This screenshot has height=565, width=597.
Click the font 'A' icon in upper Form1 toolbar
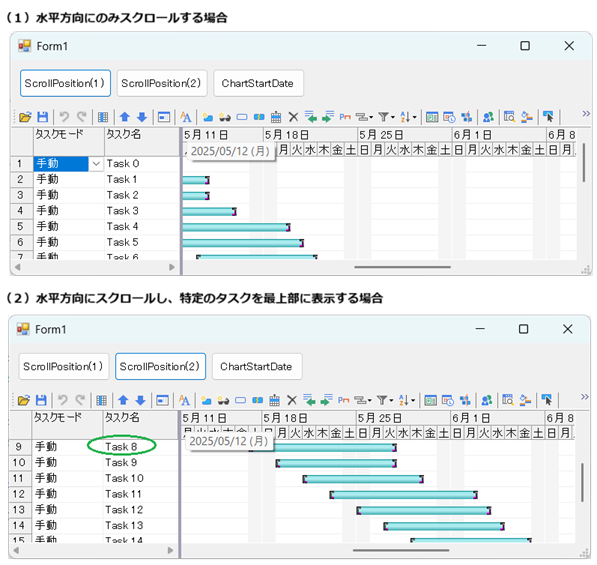click(x=185, y=117)
